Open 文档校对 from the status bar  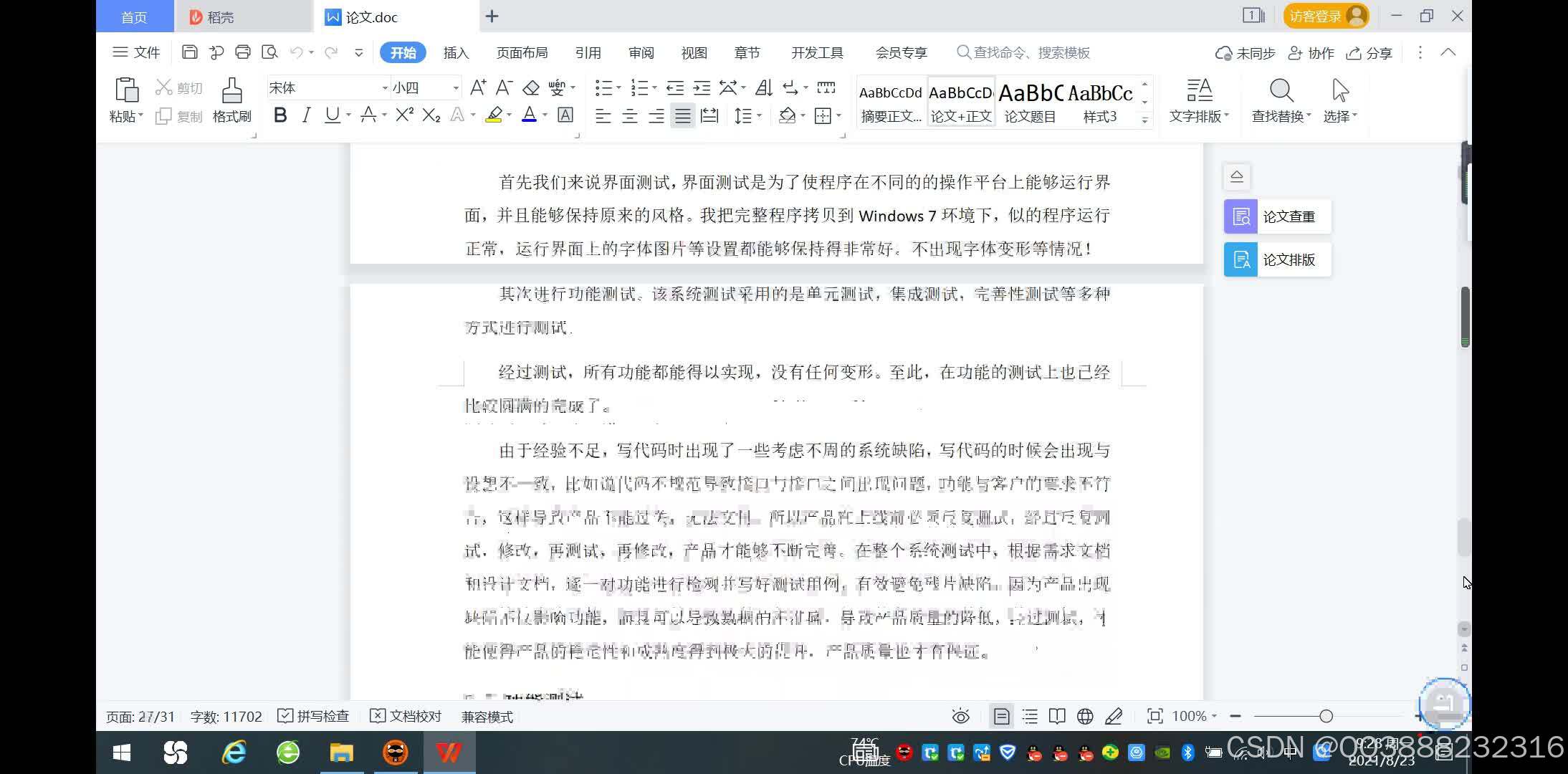[404, 716]
